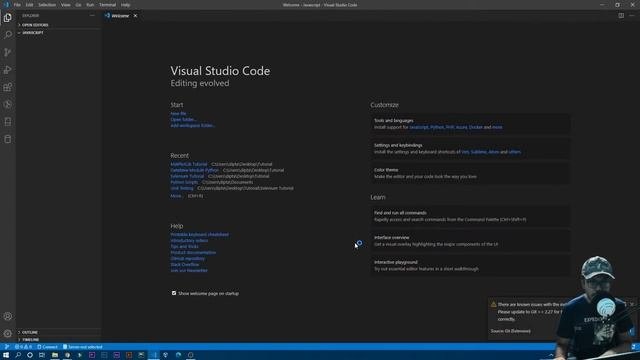
Task: Open the Terminal menu
Action: pyautogui.click(x=107, y=5)
